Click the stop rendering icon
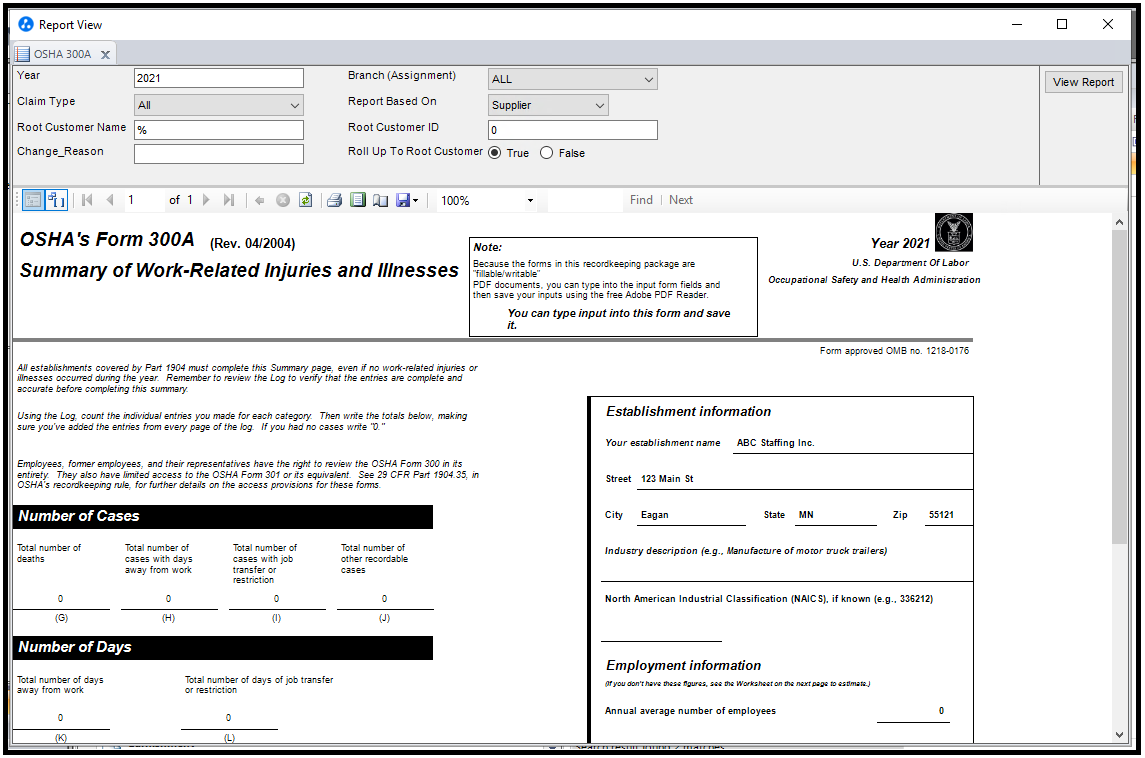The height and width of the screenshot is (758, 1145). coord(283,200)
